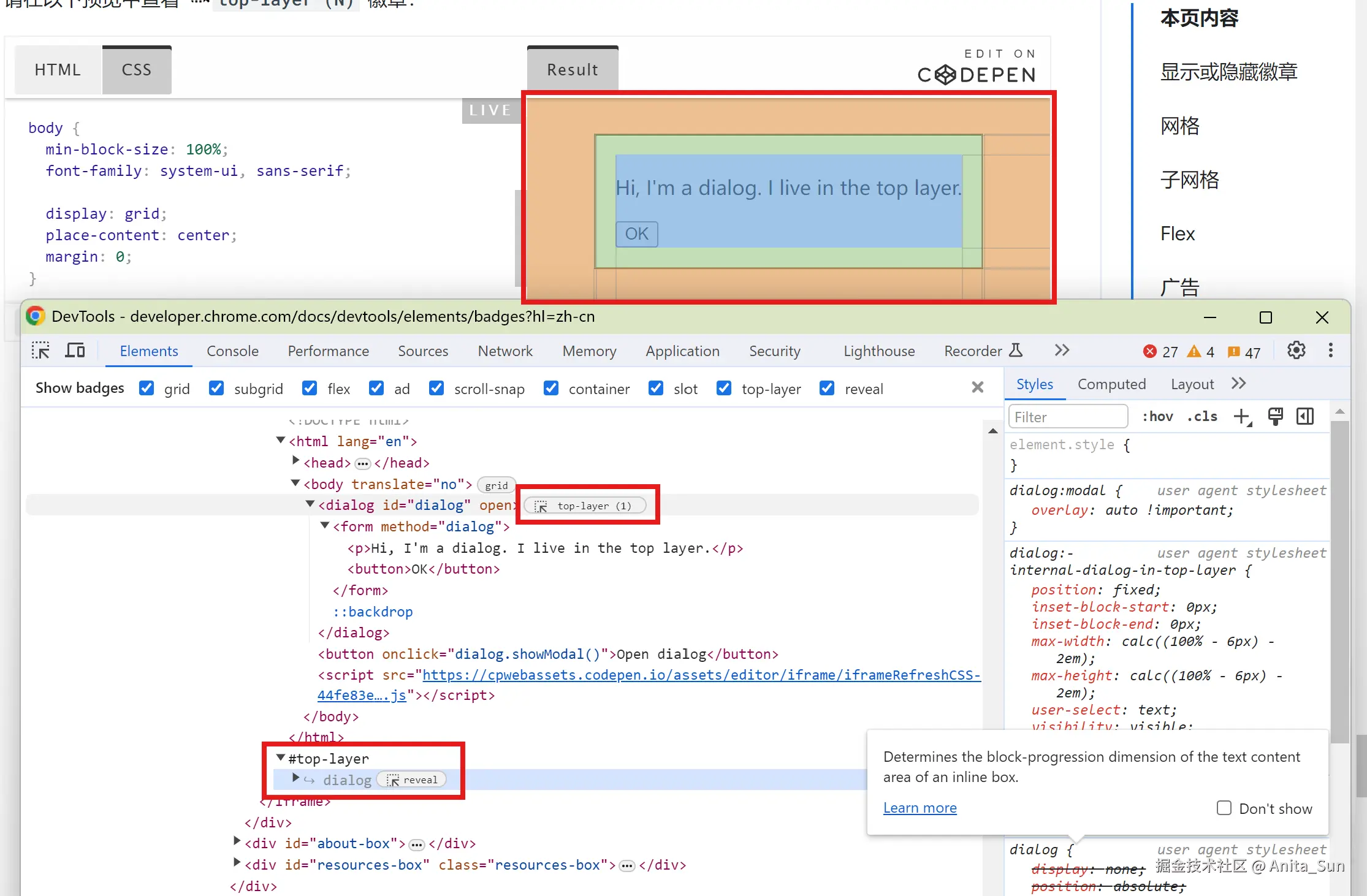Click the Learn more link
1367x896 pixels.
(x=920, y=808)
